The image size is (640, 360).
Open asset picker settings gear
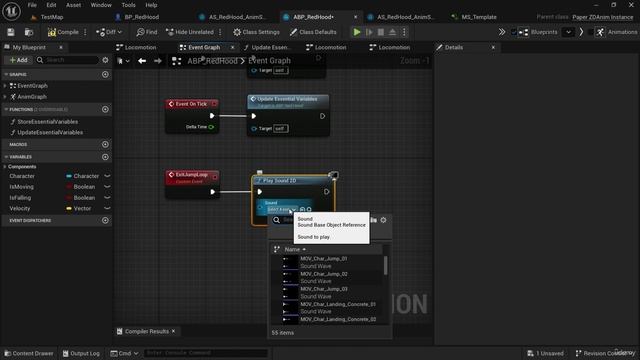pos(383,220)
